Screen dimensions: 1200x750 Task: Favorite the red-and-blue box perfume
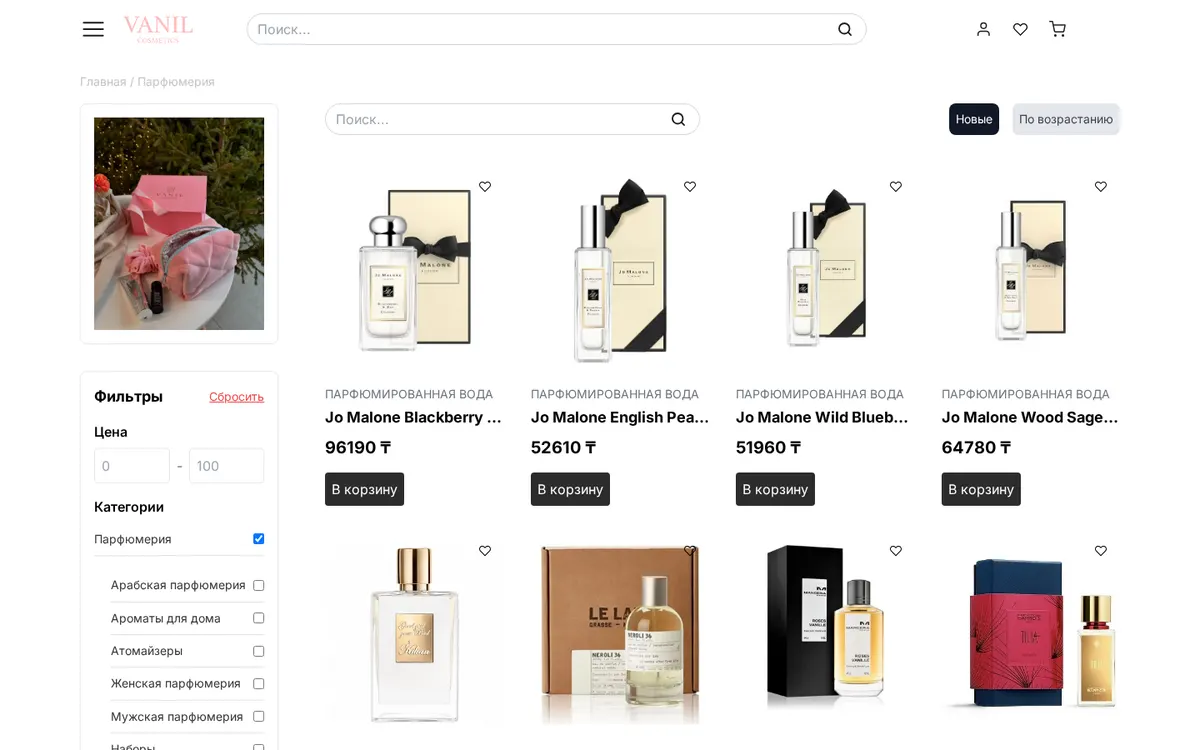pos(1101,550)
